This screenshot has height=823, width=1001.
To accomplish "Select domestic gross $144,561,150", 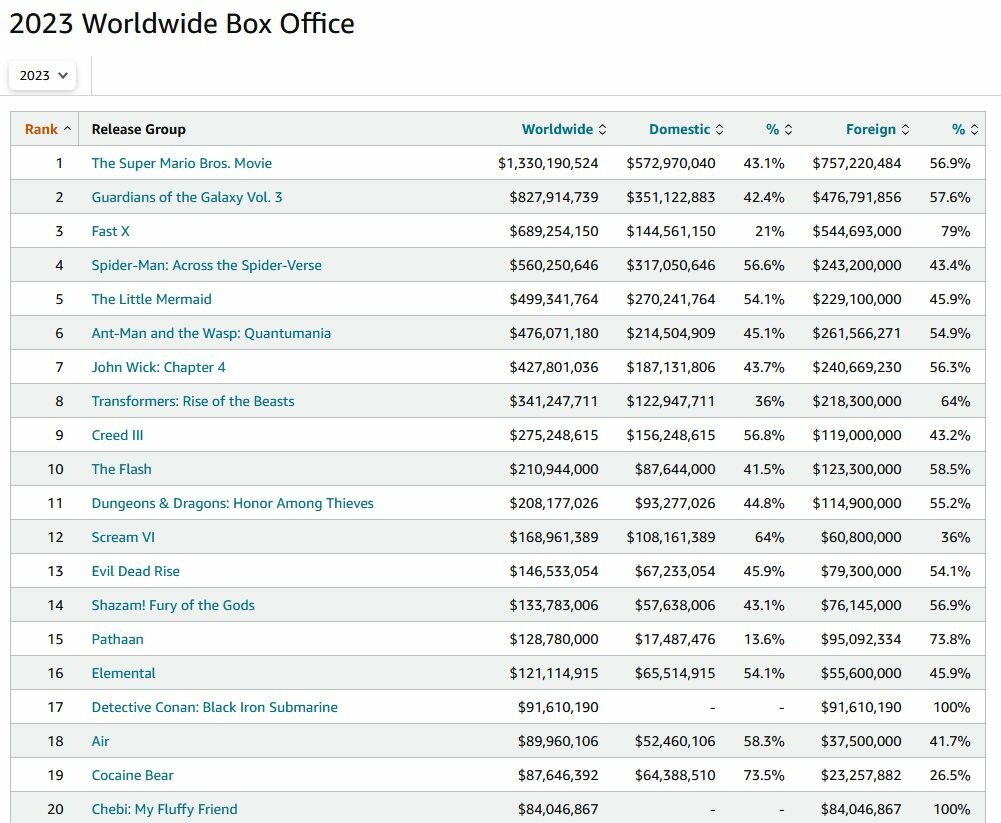I will pos(671,231).
